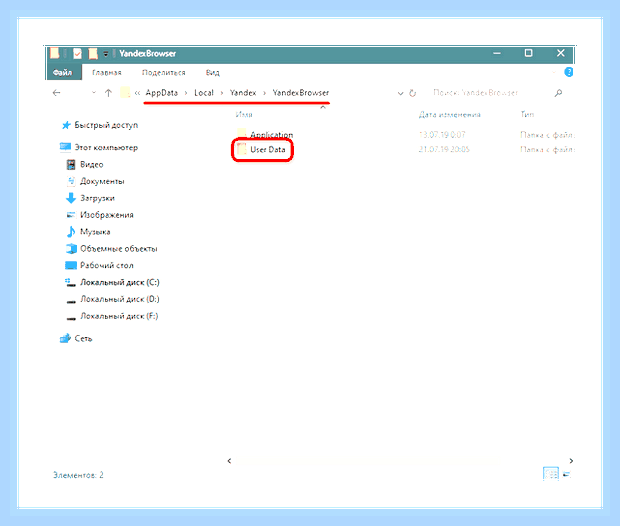Click the Application folder icon
Screen dimensions: 620x526
point(242,134)
